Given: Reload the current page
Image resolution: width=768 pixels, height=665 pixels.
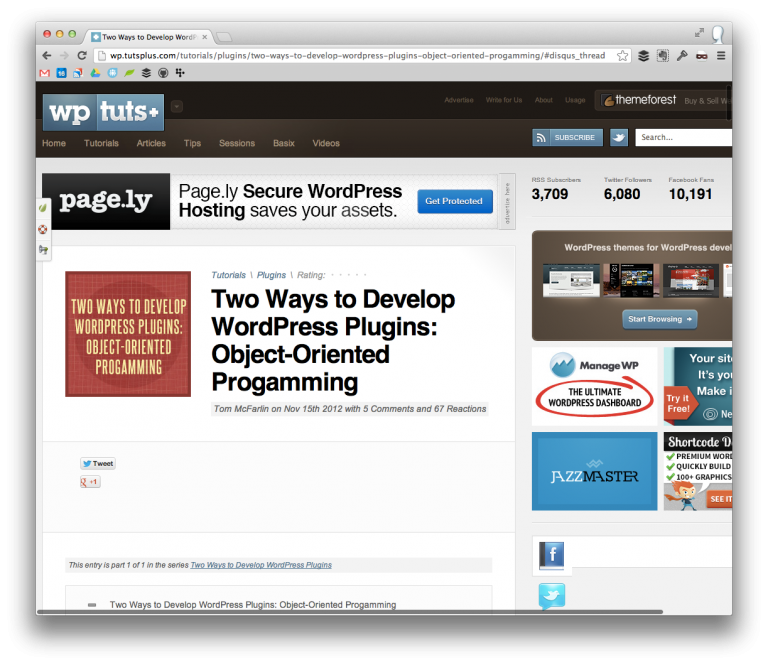Looking at the screenshot, I should 82,56.
